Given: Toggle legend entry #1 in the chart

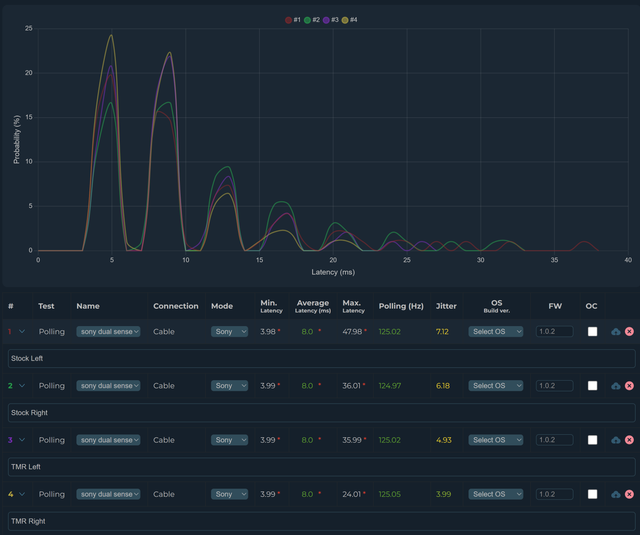Looking at the screenshot, I should tap(293, 20).
